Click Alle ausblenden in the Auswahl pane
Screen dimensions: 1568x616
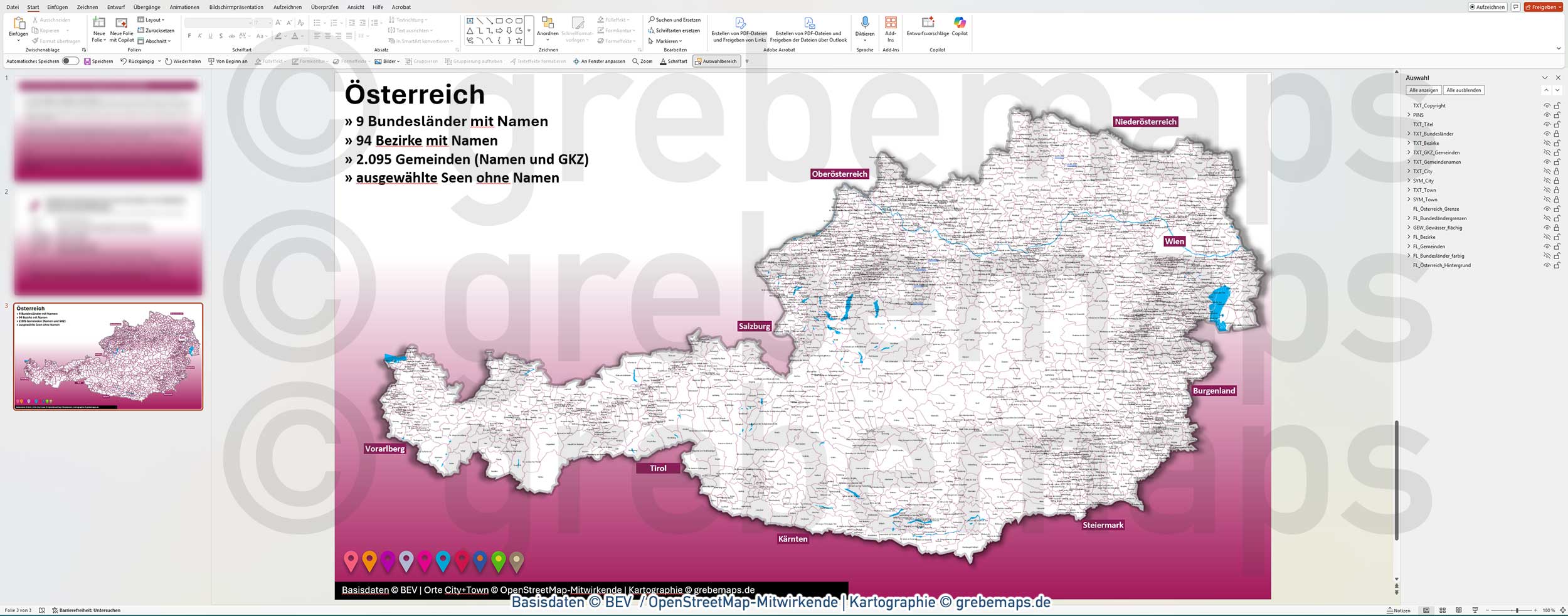1464,90
